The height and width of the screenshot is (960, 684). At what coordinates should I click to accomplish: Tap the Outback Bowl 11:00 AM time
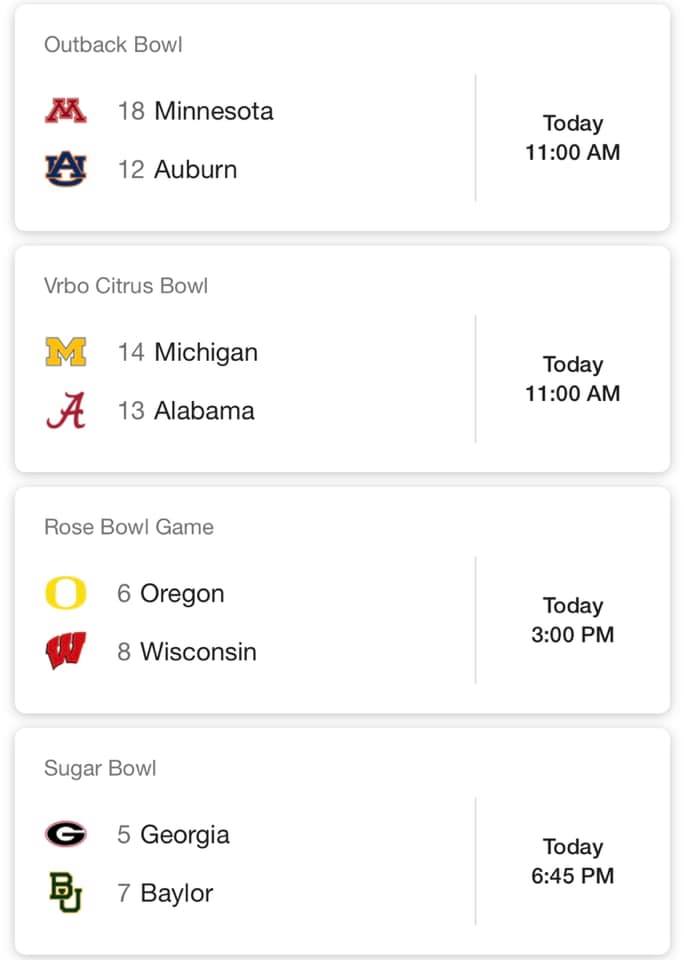point(573,152)
